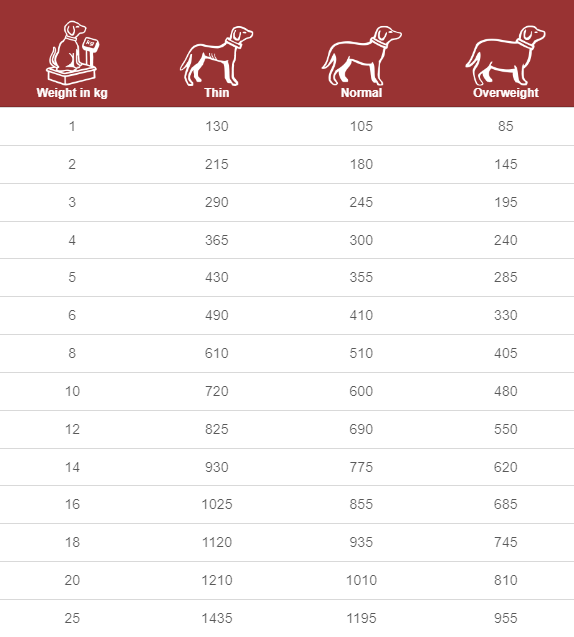Click the Thin value 610
The height and width of the screenshot is (637, 574).
[217, 353]
